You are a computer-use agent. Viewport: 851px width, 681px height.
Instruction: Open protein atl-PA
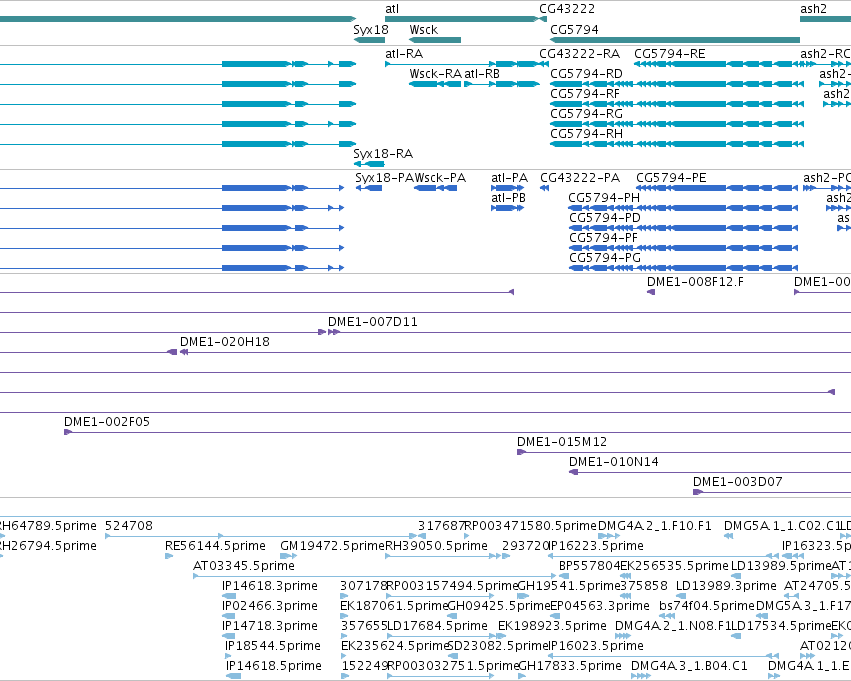(x=509, y=178)
